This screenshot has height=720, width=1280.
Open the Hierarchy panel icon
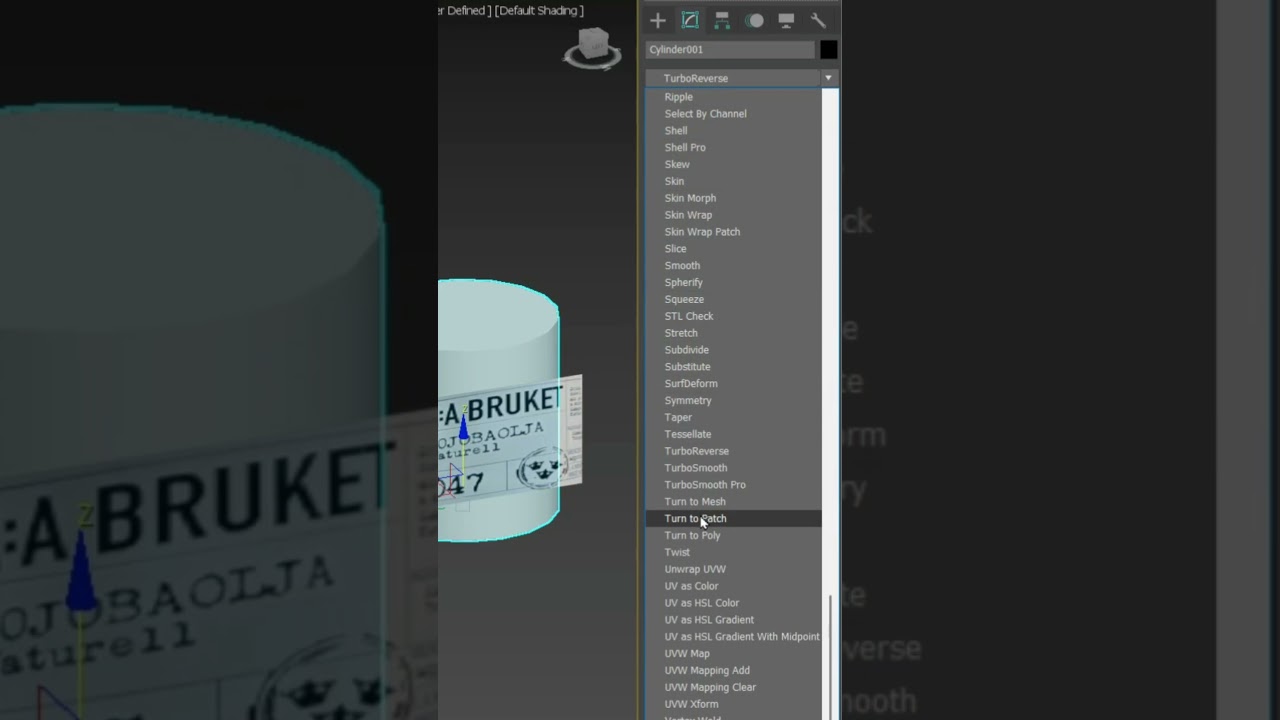point(722,20)
